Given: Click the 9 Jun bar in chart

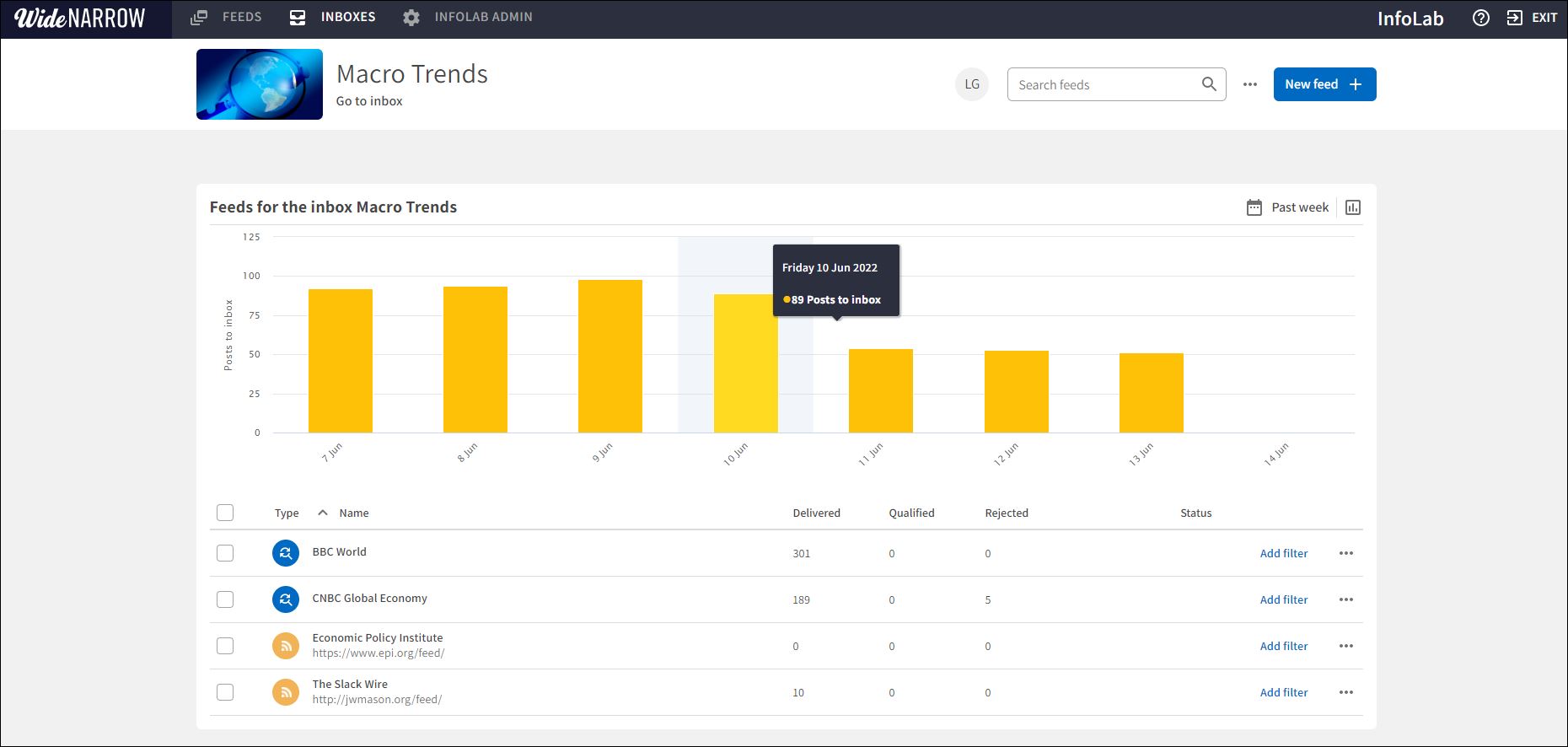Looking at the screenshot, I should pos(609,356).
